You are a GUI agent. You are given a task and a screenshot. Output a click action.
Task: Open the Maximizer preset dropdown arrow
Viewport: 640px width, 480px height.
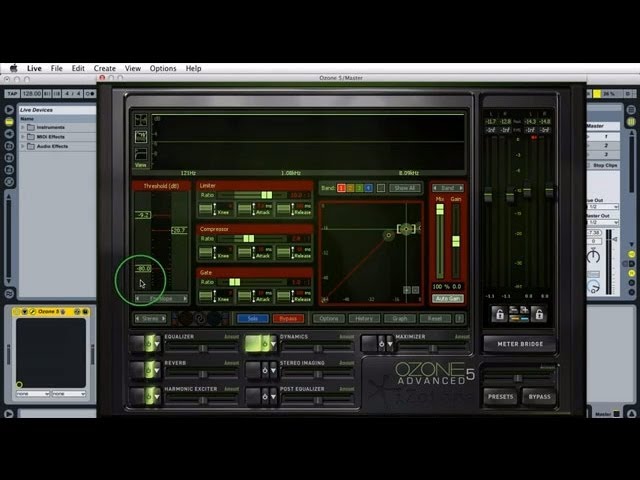point(390,344)
